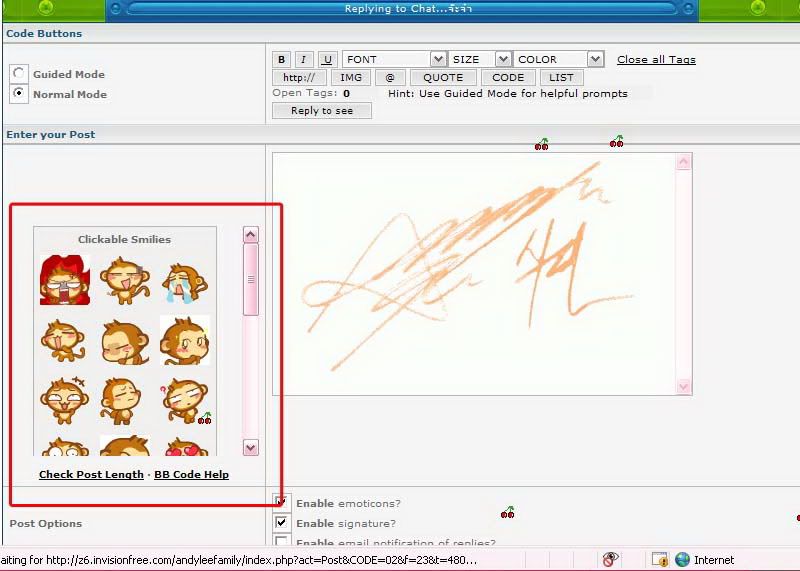
Task: Open the SIZE dropdown
Action: 480,60
